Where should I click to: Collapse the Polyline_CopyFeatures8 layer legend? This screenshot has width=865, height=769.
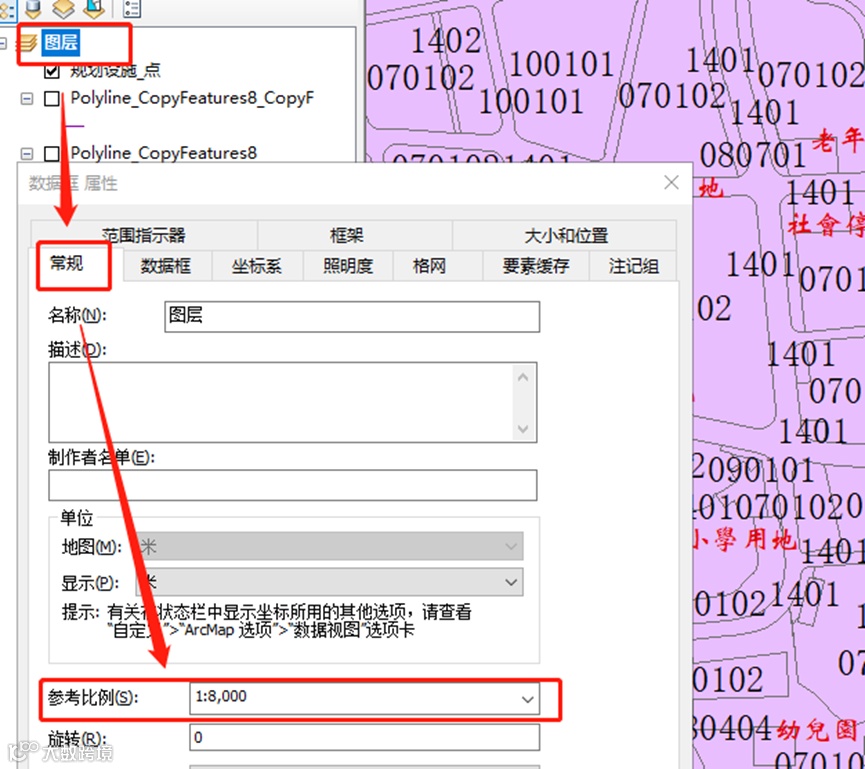pos(26,153)
